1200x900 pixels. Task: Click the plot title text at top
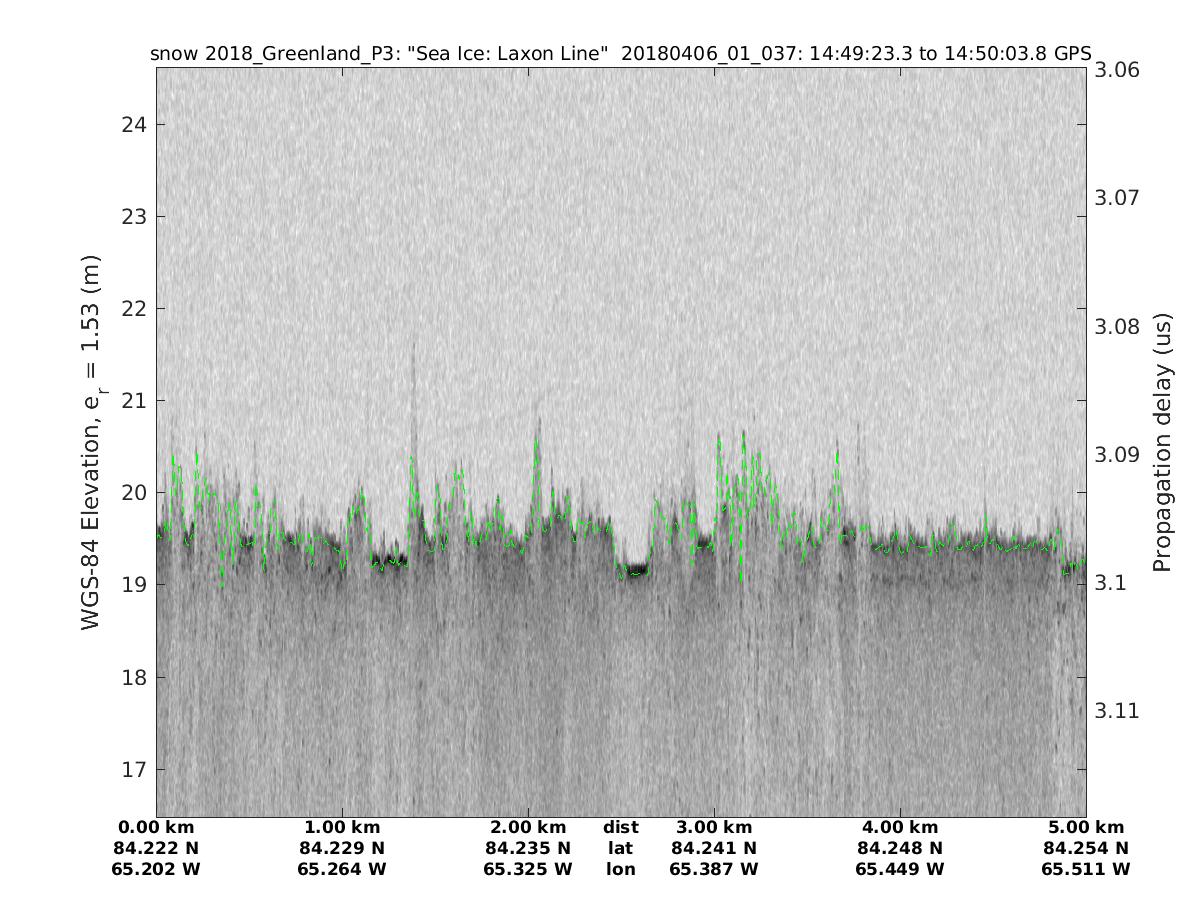point(620,53)
